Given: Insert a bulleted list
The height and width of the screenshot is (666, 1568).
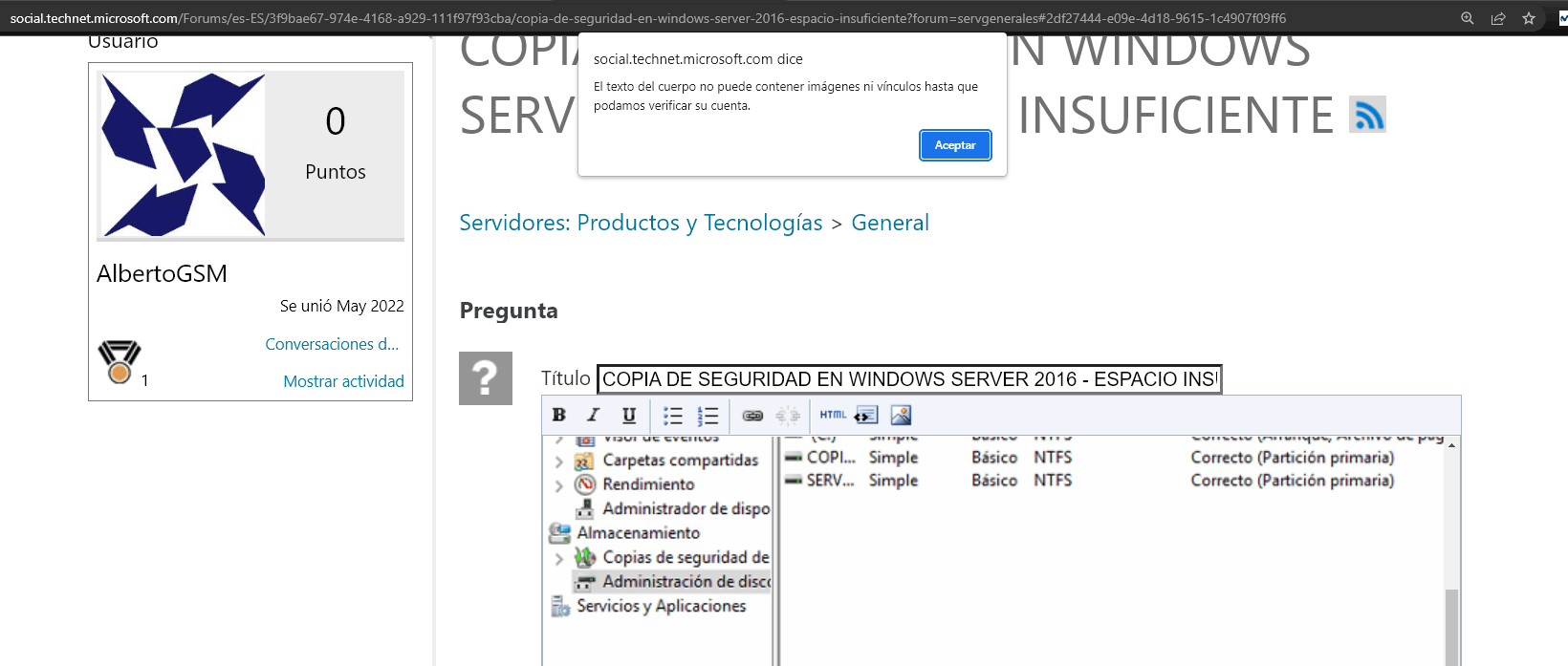Looking at the screenshot, I should (x=673, y=416).
